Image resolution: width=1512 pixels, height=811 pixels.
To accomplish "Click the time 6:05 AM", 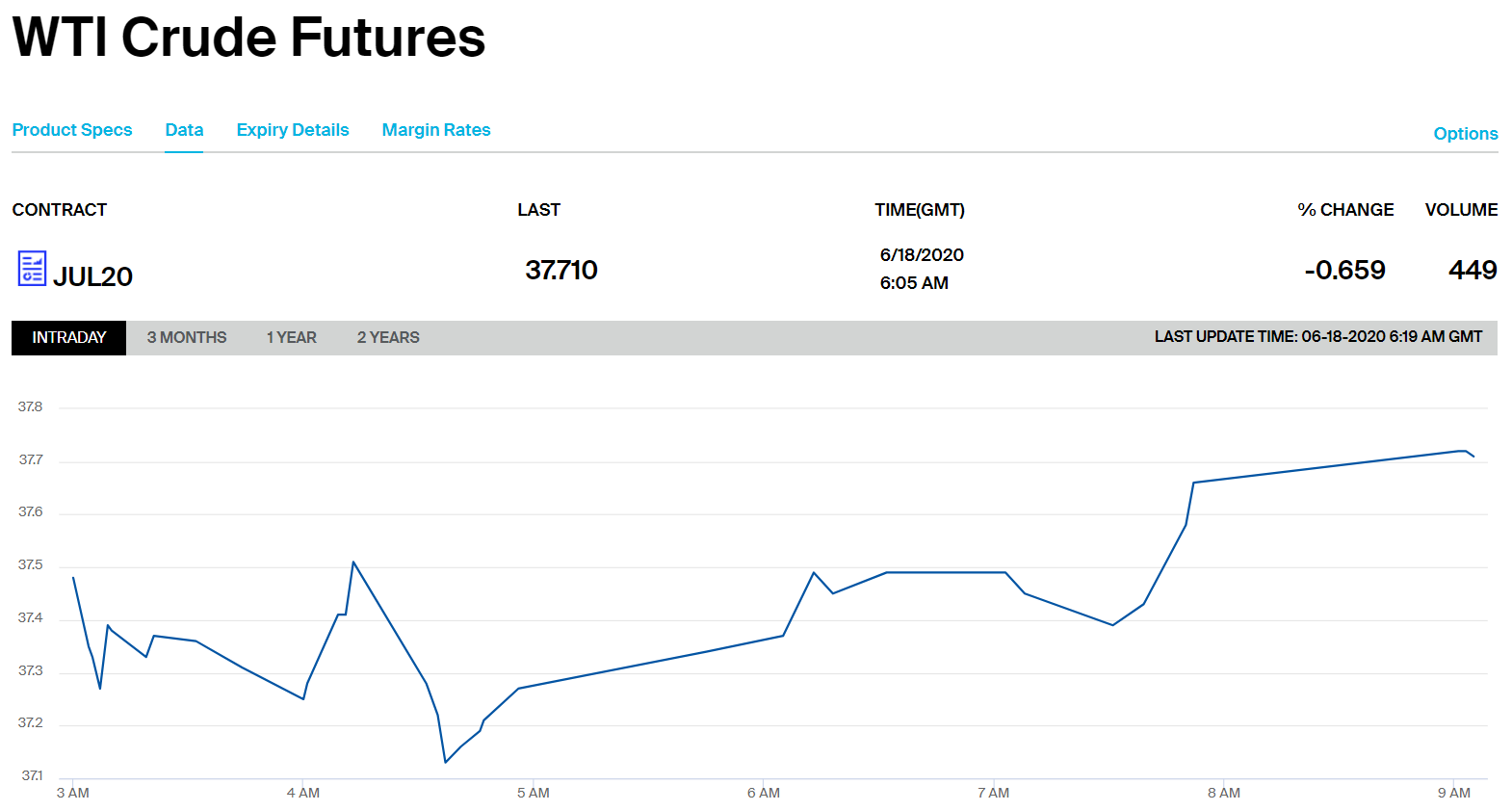I will tap(914, 283).
